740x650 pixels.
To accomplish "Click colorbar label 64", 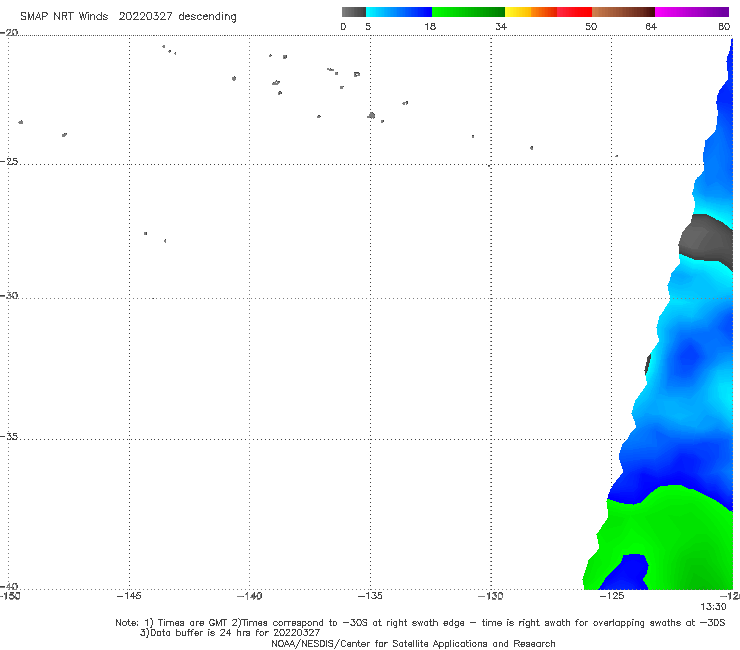I will [651, 27].
